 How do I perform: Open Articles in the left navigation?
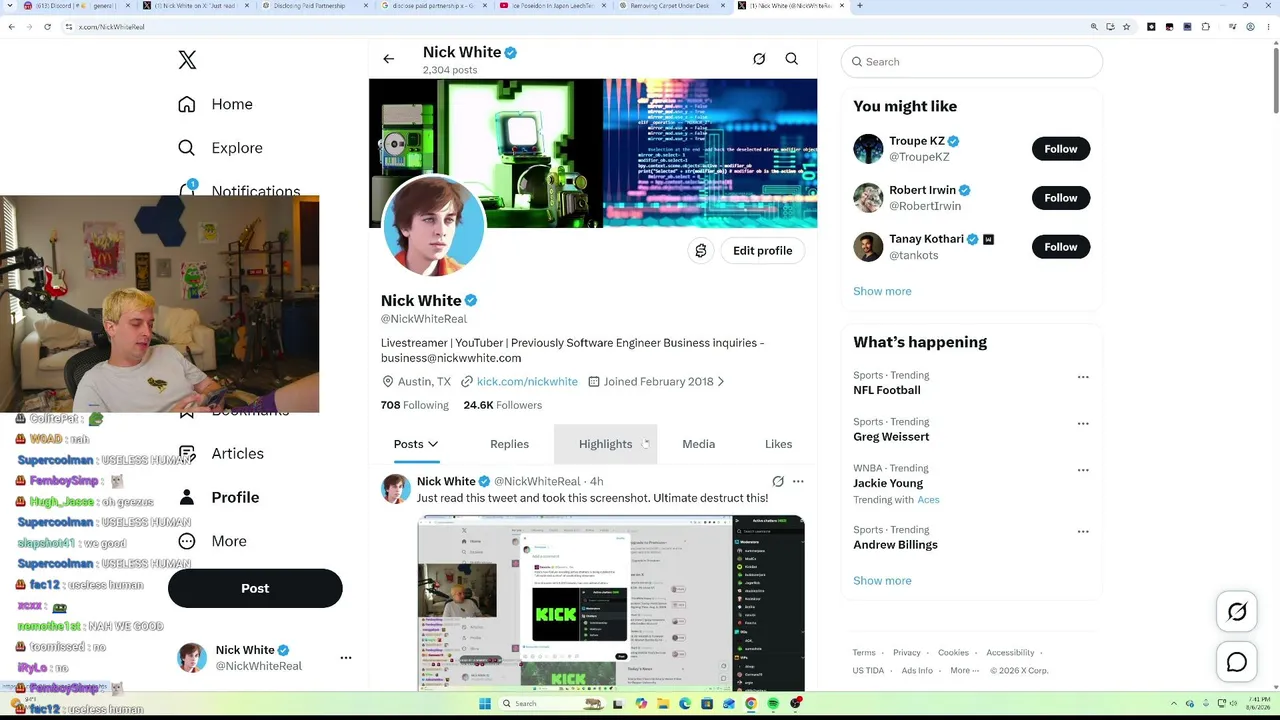click(221, 454)
